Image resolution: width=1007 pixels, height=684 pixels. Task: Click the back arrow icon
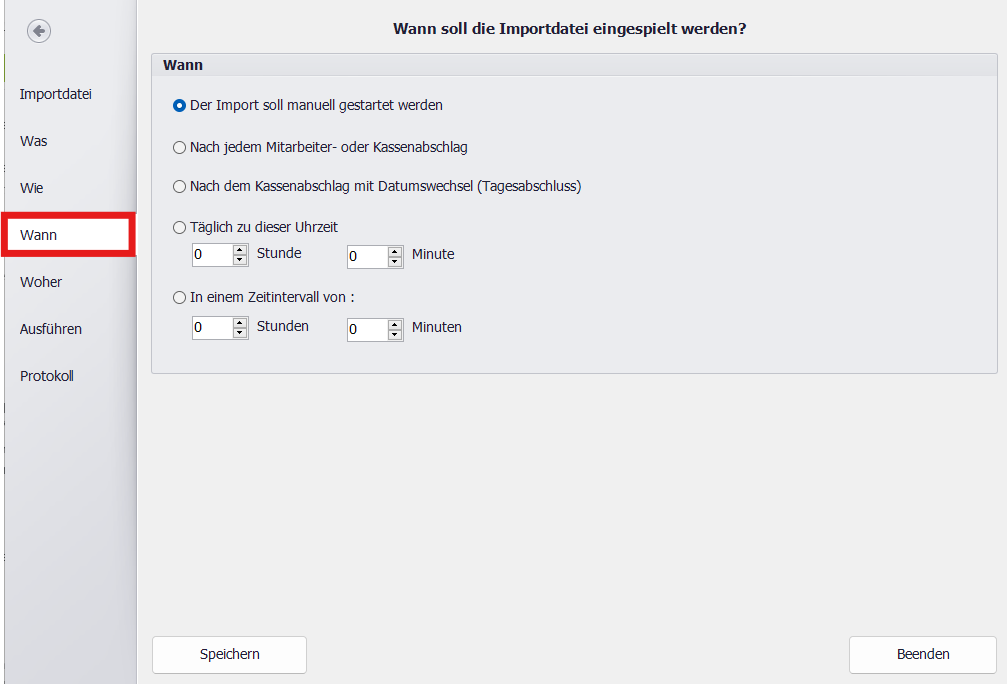pos(39,31)
